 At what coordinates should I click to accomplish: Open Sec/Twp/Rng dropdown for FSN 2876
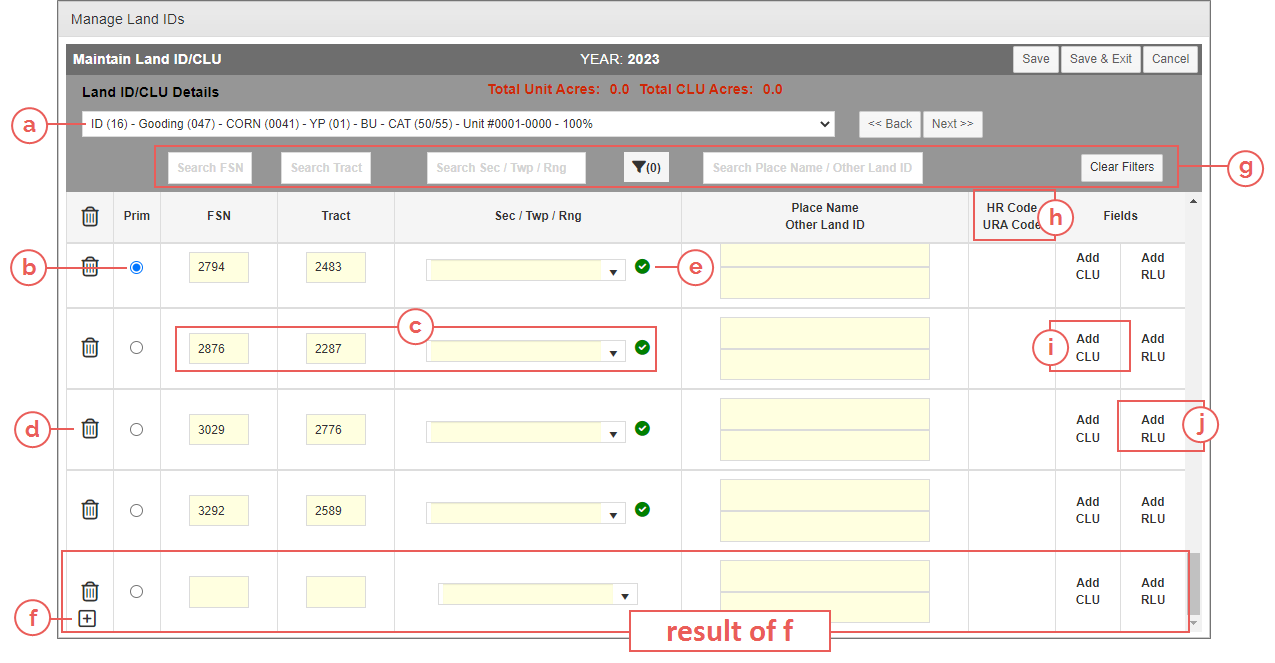[x=526, y=351]
